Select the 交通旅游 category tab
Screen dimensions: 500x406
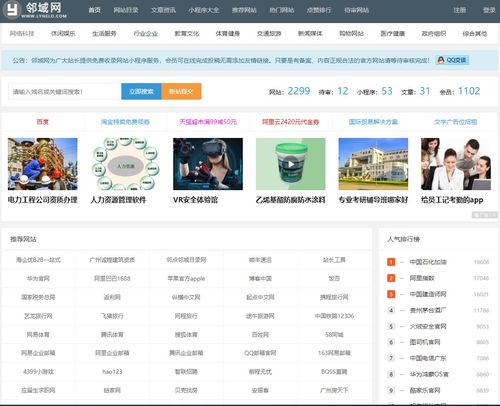click(x=269, y=33)
